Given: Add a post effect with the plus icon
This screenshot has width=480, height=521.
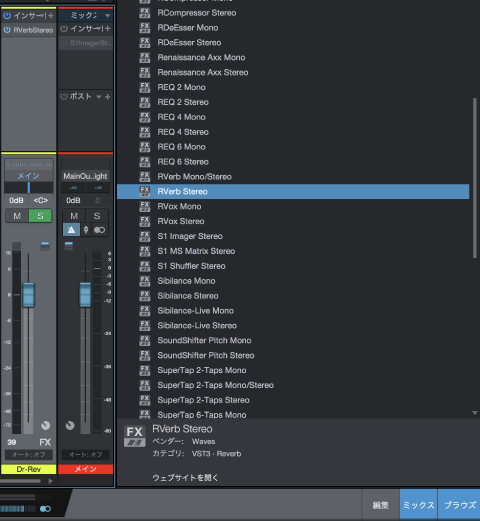Looking at the screenshot, I should [107, 97].
